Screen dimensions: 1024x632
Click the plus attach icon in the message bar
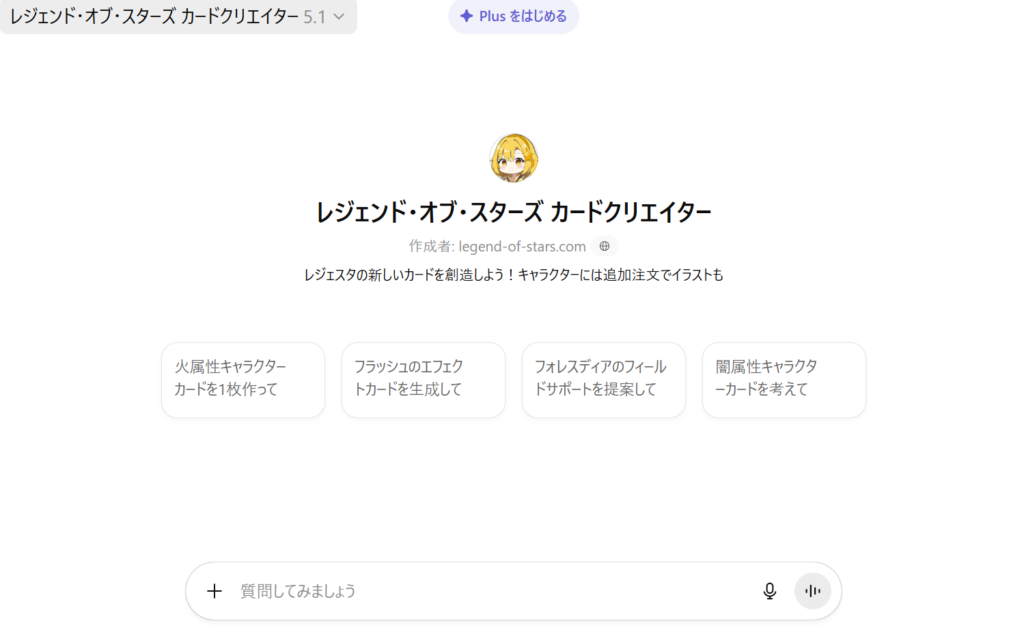(214, 591)
